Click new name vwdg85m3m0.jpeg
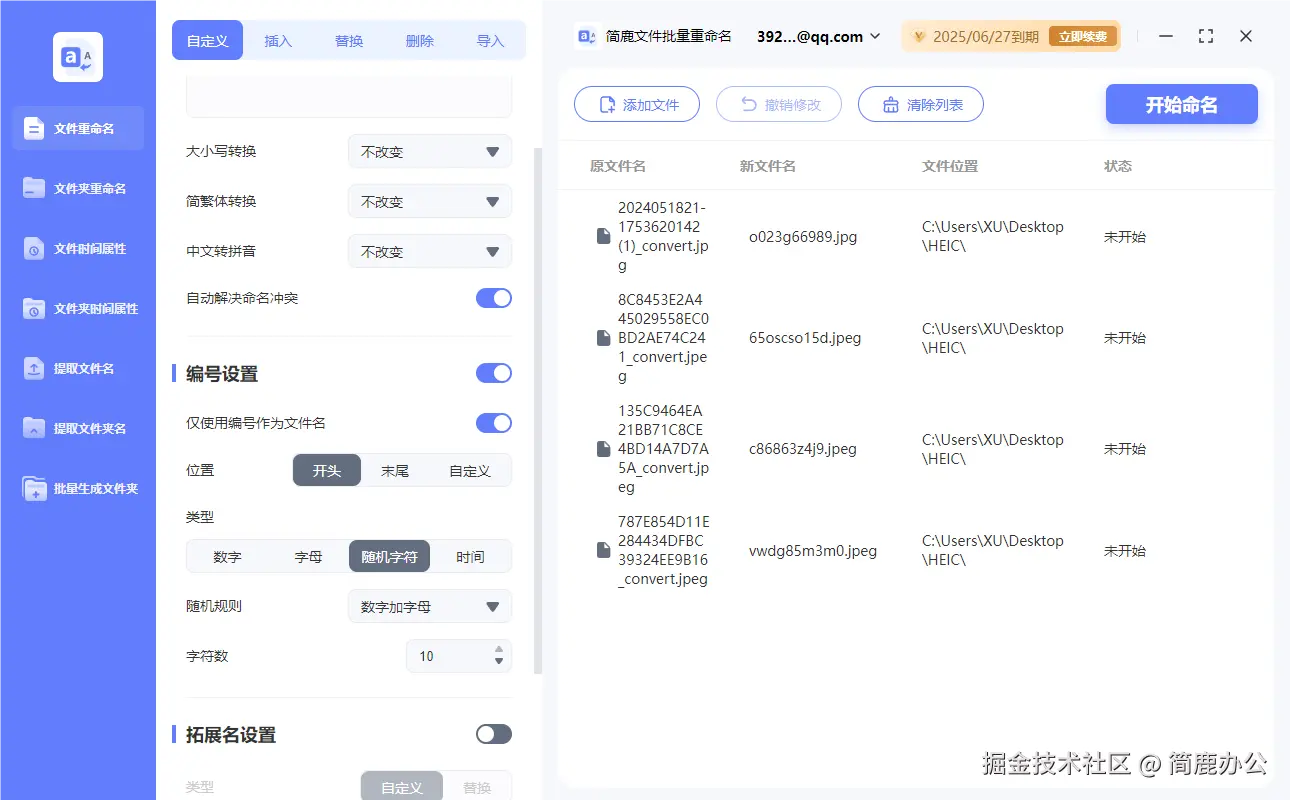 tap(813, 550)
